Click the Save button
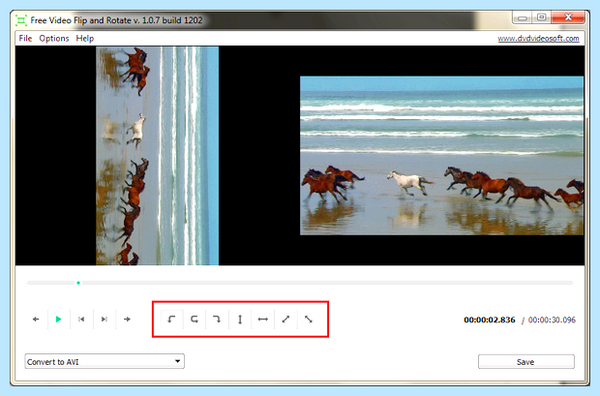600x396 pixels. (x=526, y=362)
